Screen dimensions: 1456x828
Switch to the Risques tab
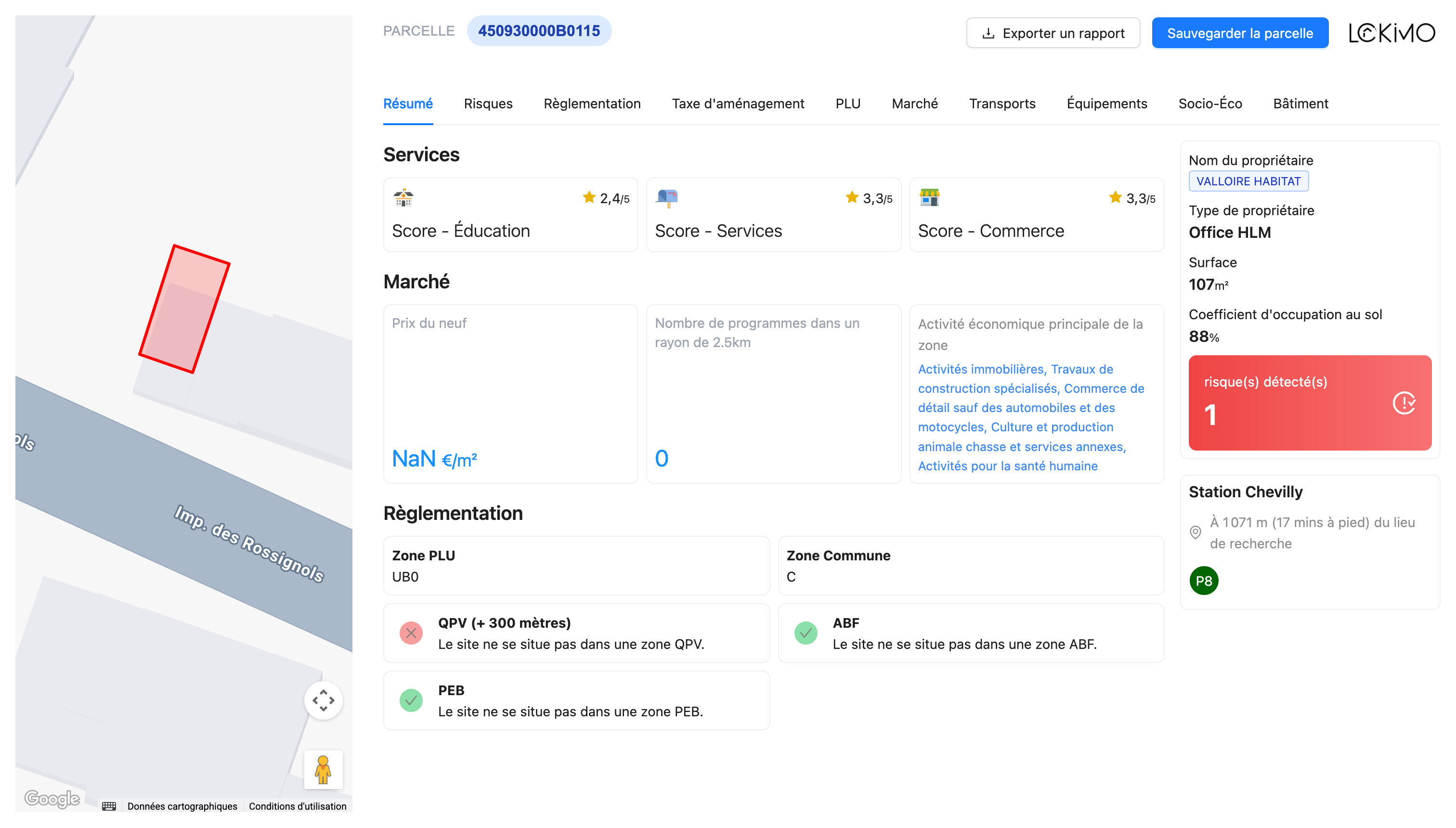click(488, 103)
